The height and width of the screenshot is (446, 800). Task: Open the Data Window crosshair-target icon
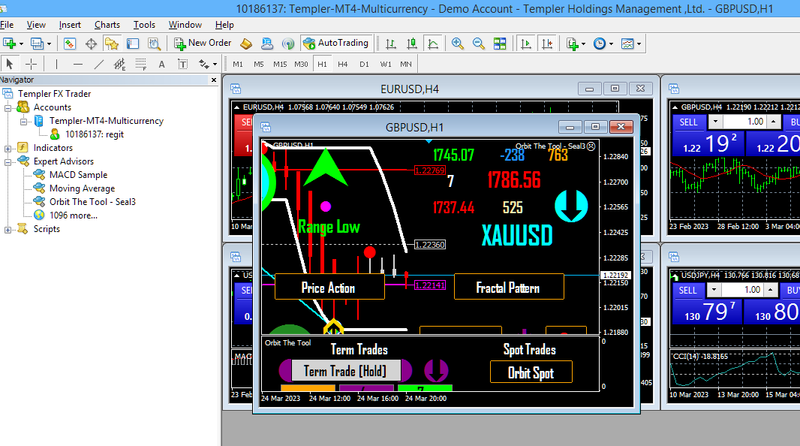(x=91, y=44)
